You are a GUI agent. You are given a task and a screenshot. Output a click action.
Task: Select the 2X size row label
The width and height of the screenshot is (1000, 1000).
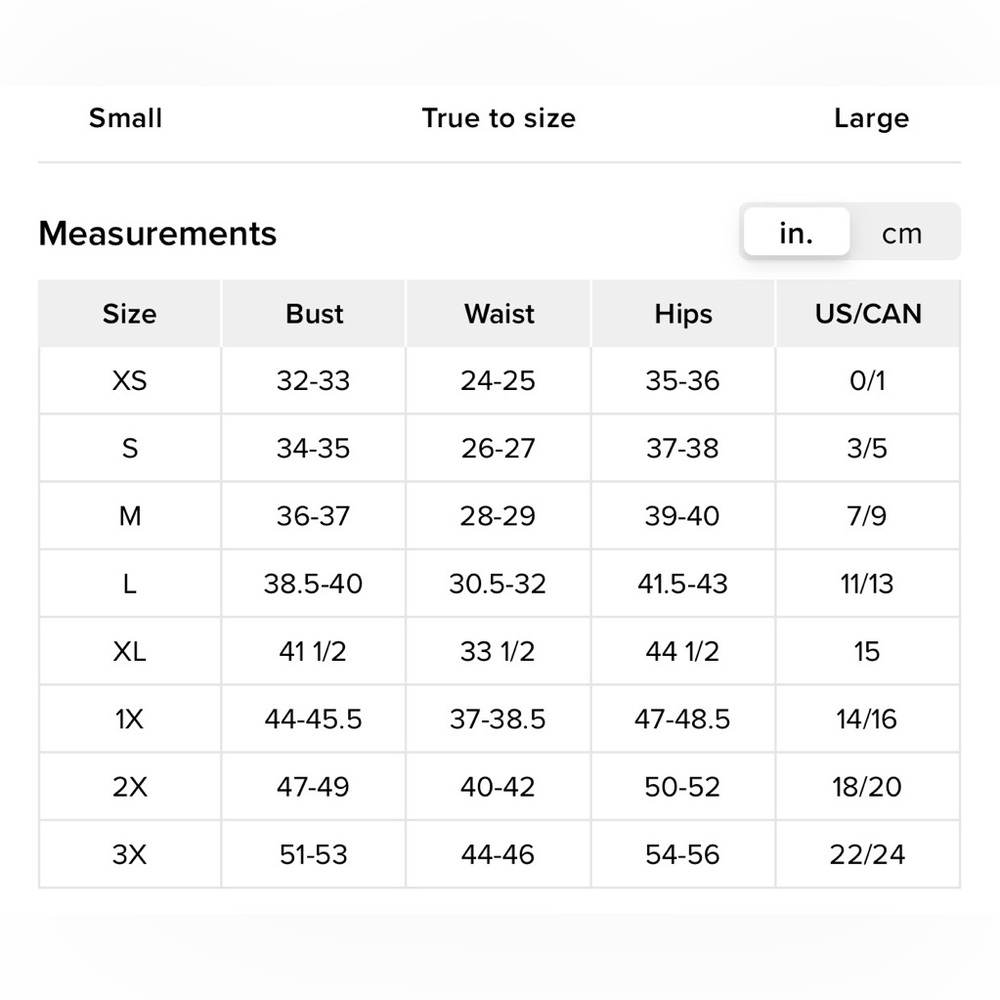tap(129, 787)
